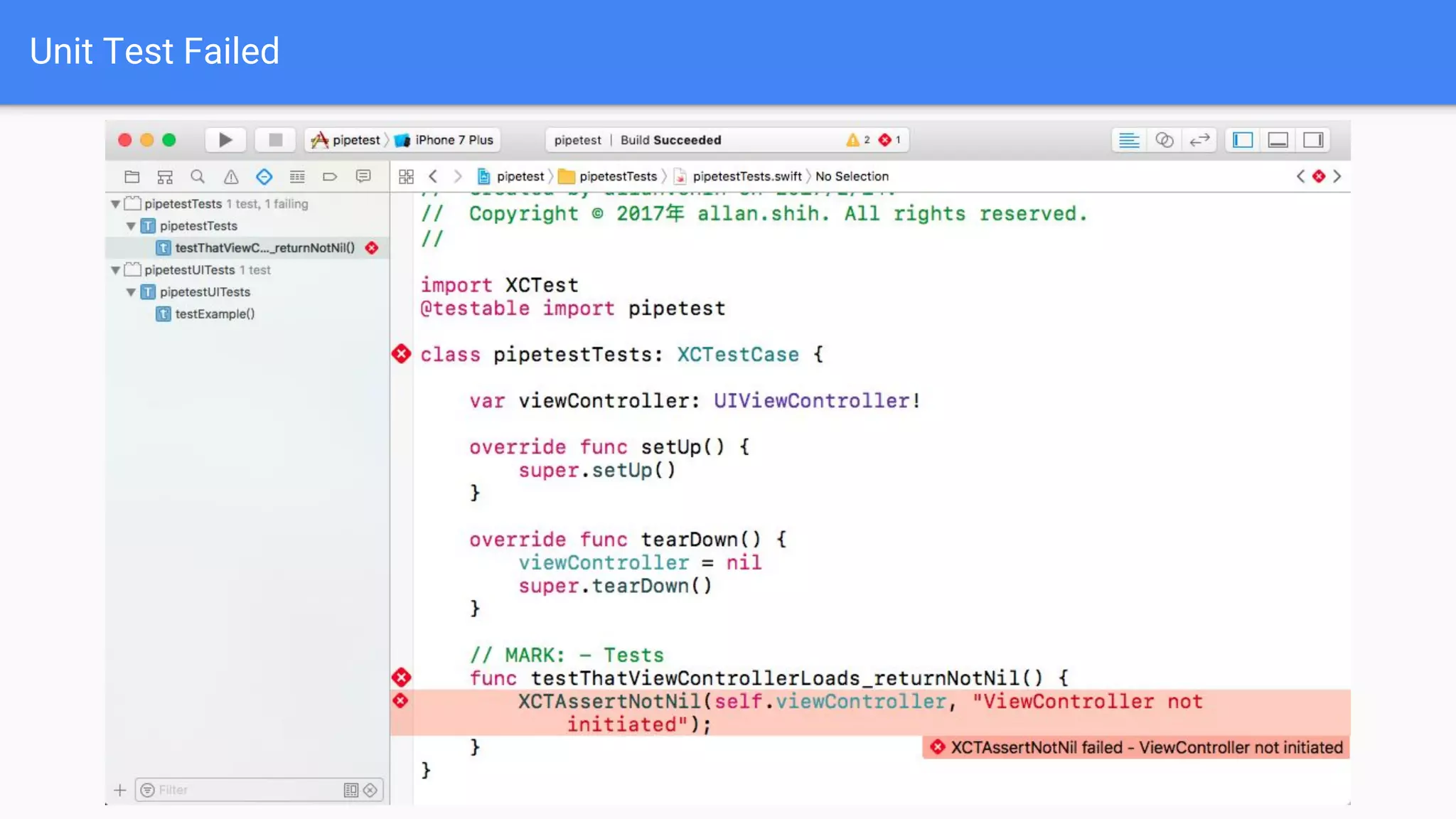1456x819 pixels.
Task: Select the Test navigator diamond icon
Action: pos(264,177)
